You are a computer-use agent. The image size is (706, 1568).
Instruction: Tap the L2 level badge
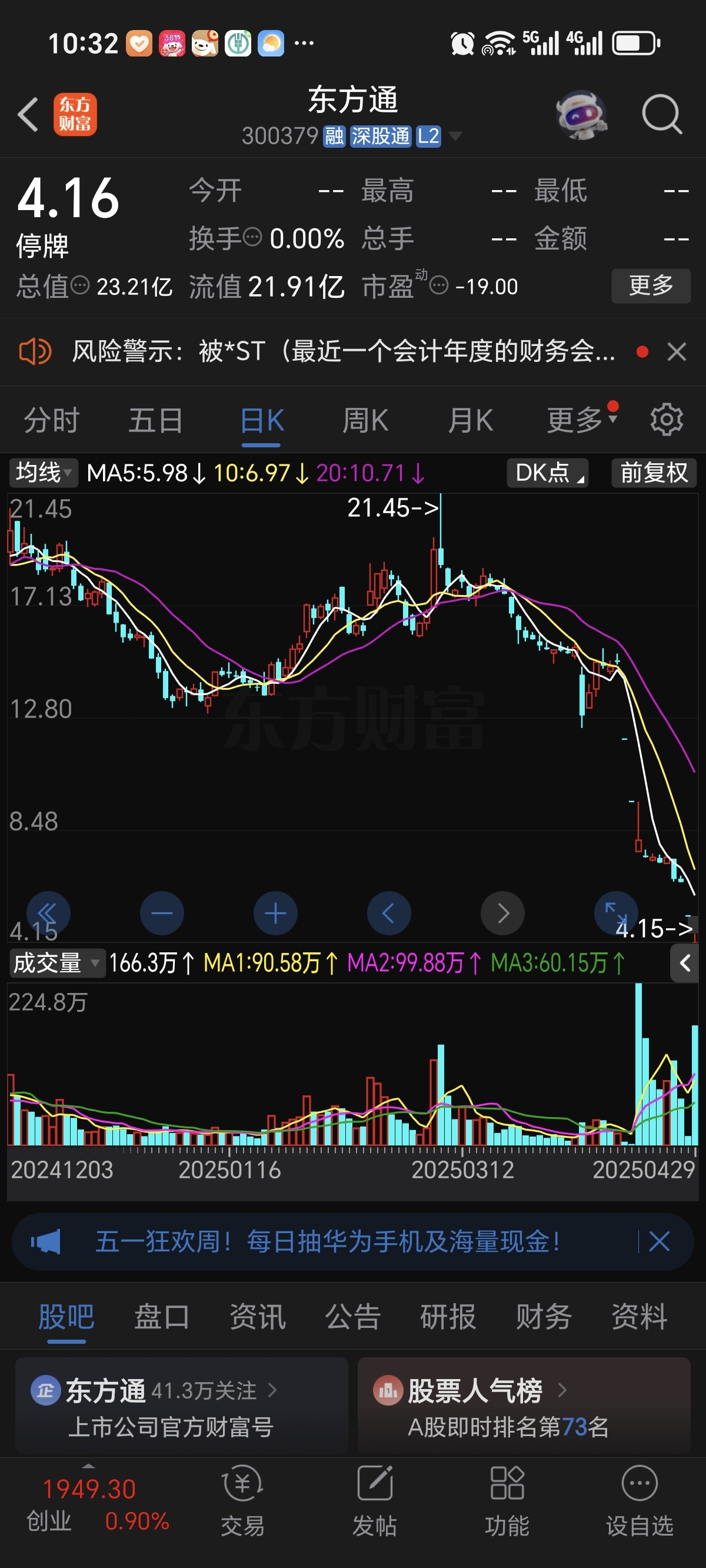pos(428,137)
